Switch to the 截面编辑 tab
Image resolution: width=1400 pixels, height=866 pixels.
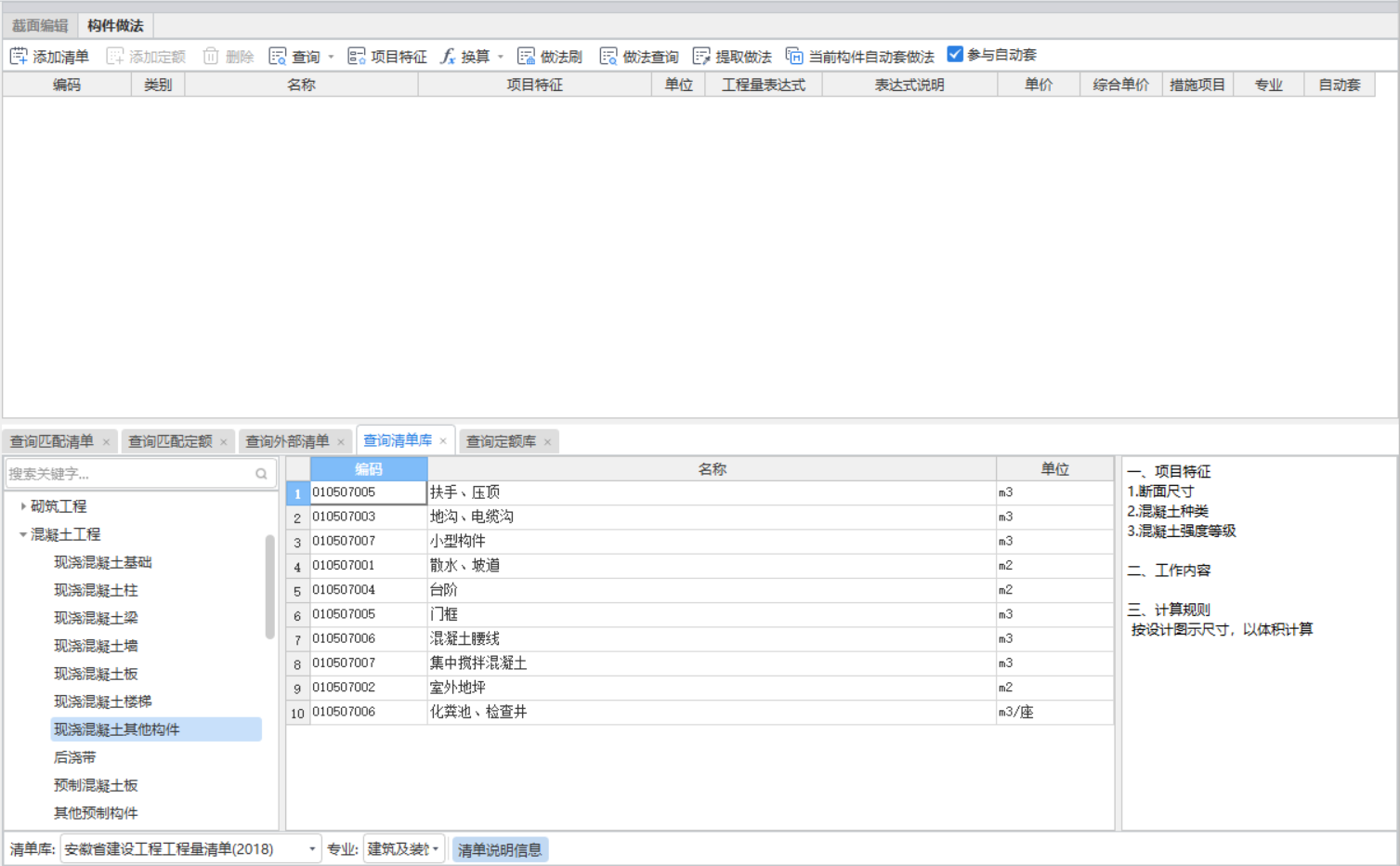pos(40,25)
